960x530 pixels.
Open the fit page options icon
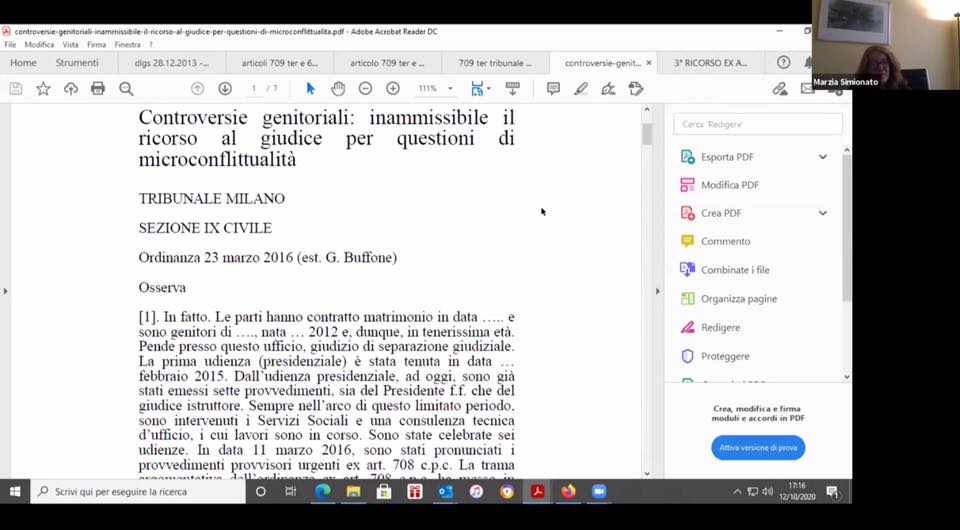tap(479, 89)
